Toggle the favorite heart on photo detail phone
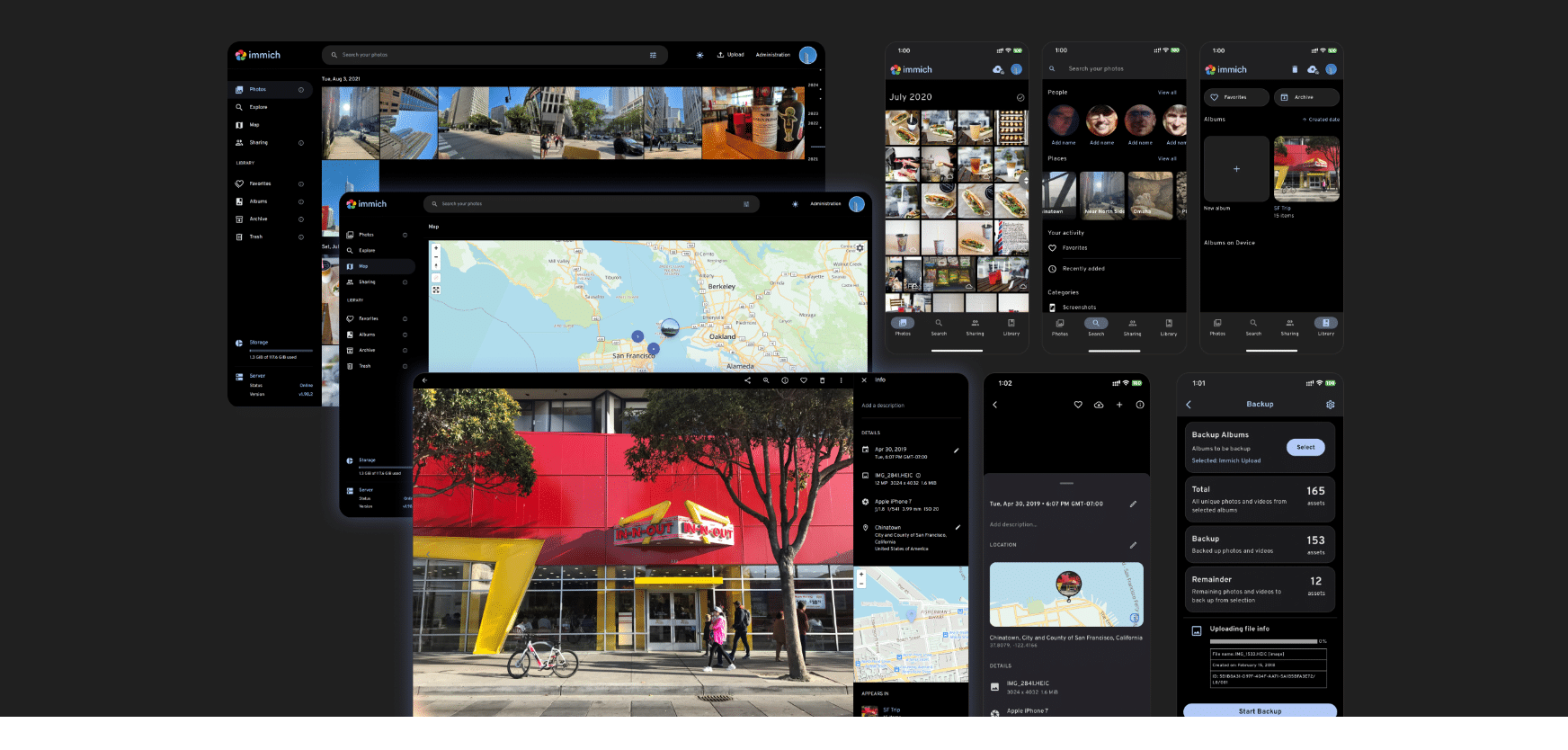1568x750 pixels. (x=1078, y=405)
